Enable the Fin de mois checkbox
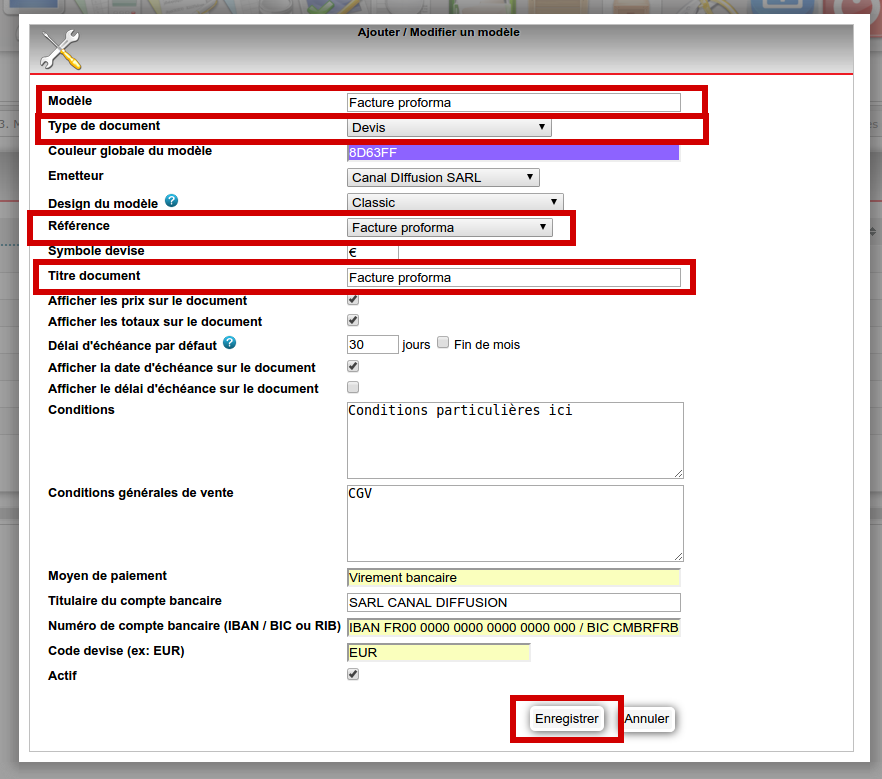The width and height of the screenshot is (882, 779). tap(443, 343)
